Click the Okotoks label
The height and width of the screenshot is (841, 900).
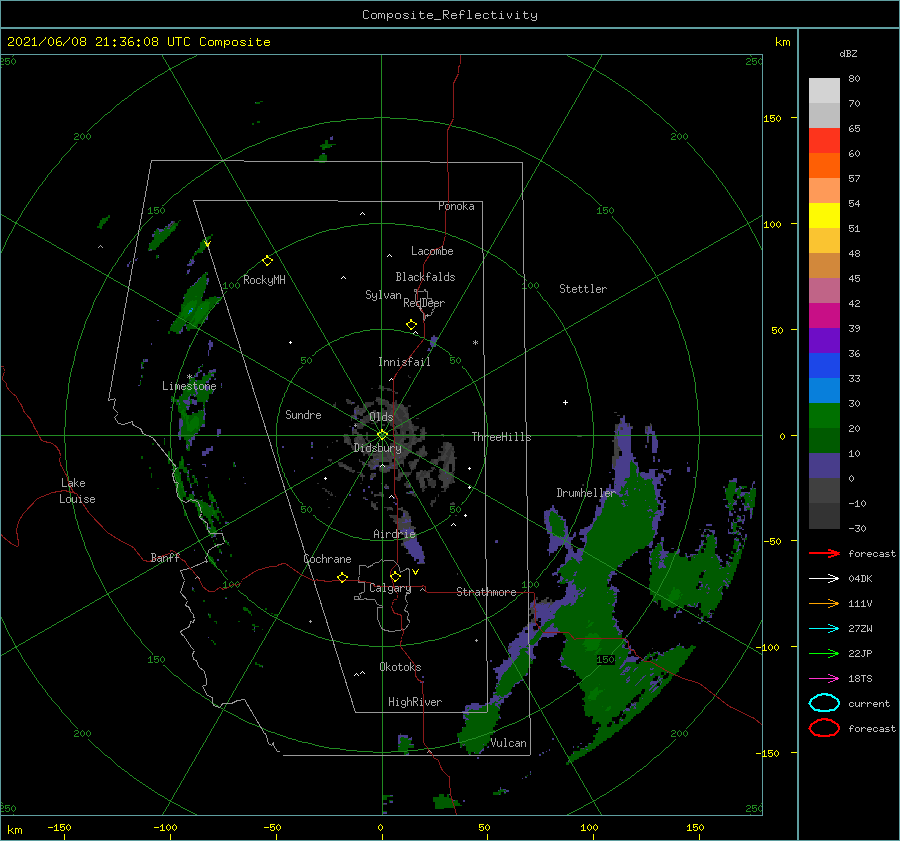coord(400,667)
